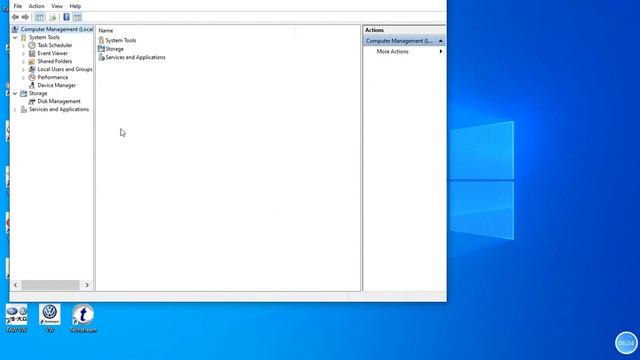Open the Action menu
Screen dimensions: 640x360
(x=36, y=6)
